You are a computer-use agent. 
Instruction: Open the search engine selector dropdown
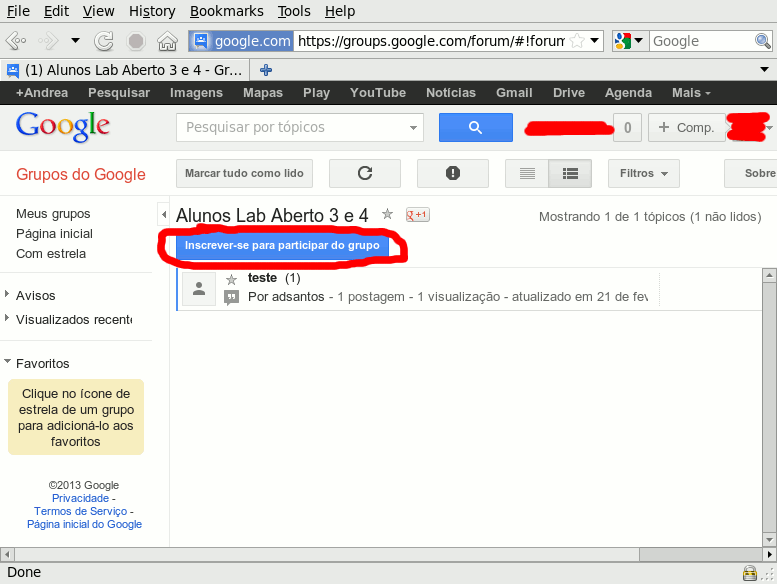click(628, 41)
